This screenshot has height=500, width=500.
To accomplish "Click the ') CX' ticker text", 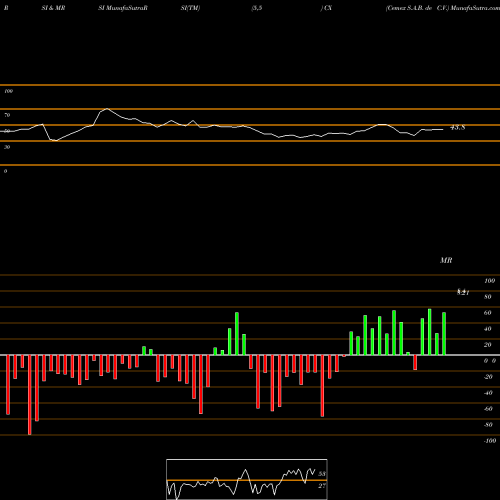I will pyautogui.click(x=326, y=8).
